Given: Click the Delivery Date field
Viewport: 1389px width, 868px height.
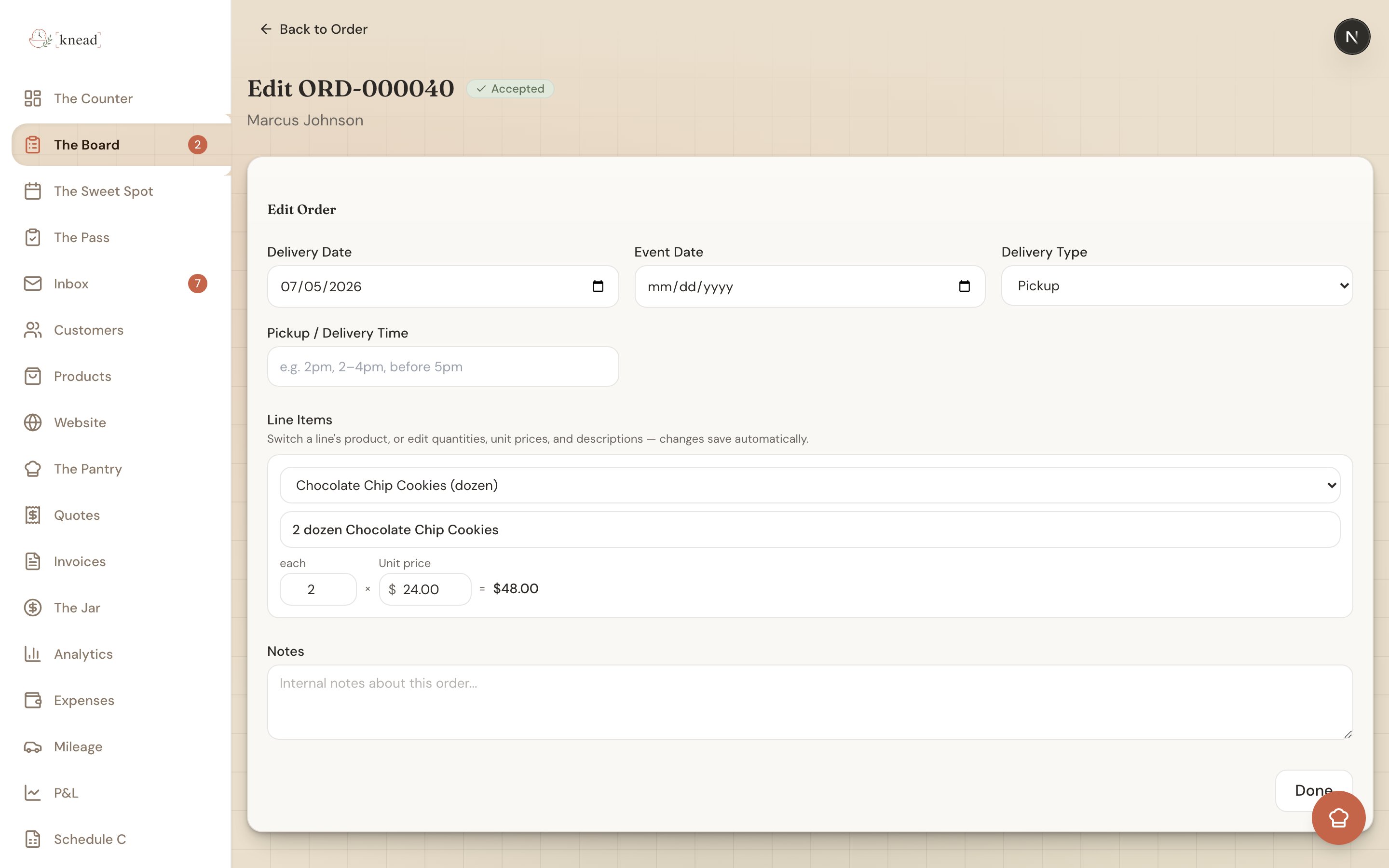Looking at the screenshot, I should (x=443, y=286).
